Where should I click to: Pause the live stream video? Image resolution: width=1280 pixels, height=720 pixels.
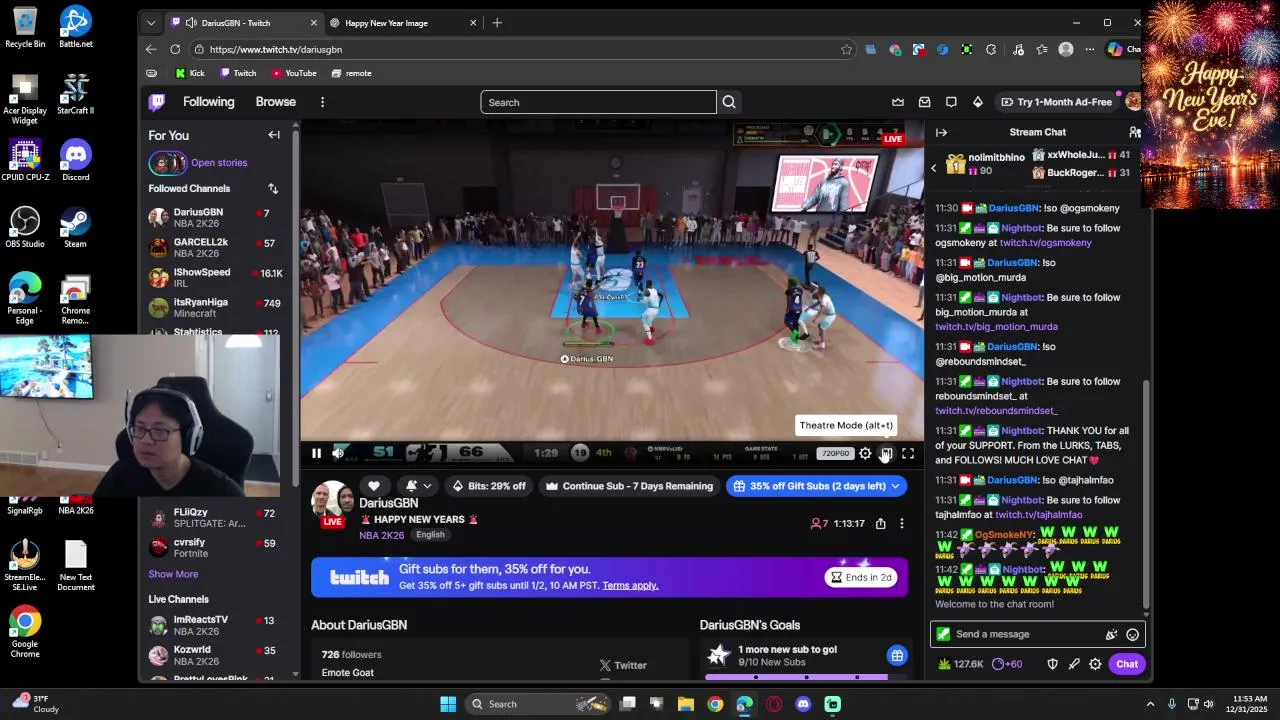[x=316, y=454]
